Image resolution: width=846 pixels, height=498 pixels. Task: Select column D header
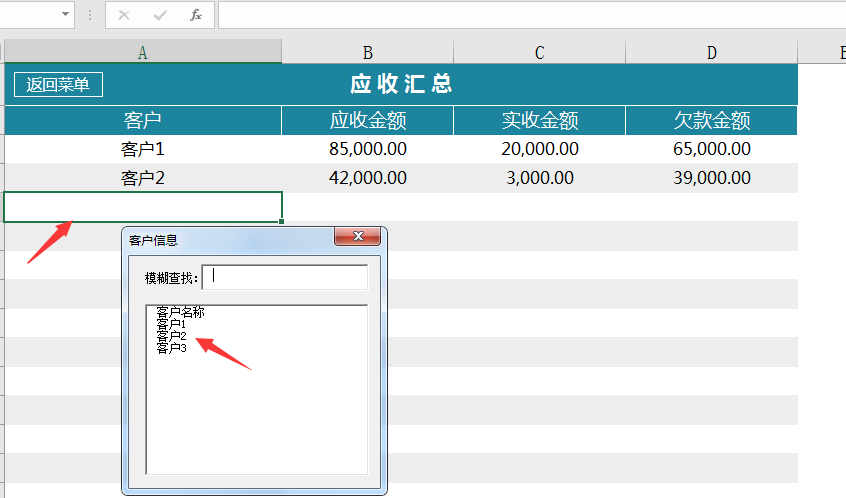(x=712, y=52)
